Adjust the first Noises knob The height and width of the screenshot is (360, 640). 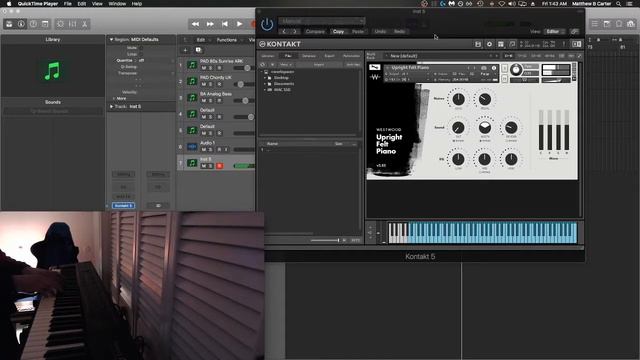pos(458,99)
